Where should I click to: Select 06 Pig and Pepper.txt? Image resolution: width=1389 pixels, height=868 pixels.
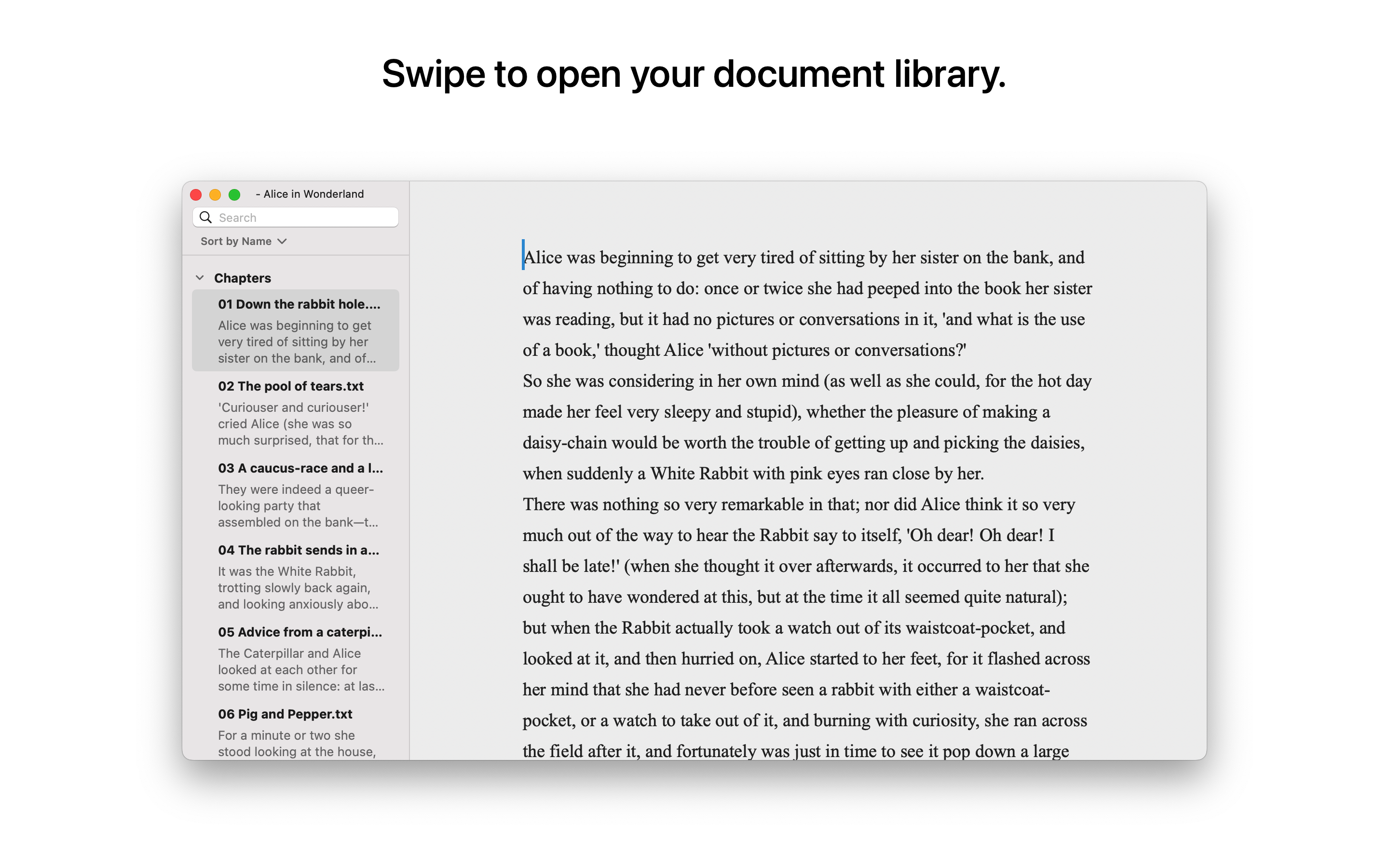(285, 714)
